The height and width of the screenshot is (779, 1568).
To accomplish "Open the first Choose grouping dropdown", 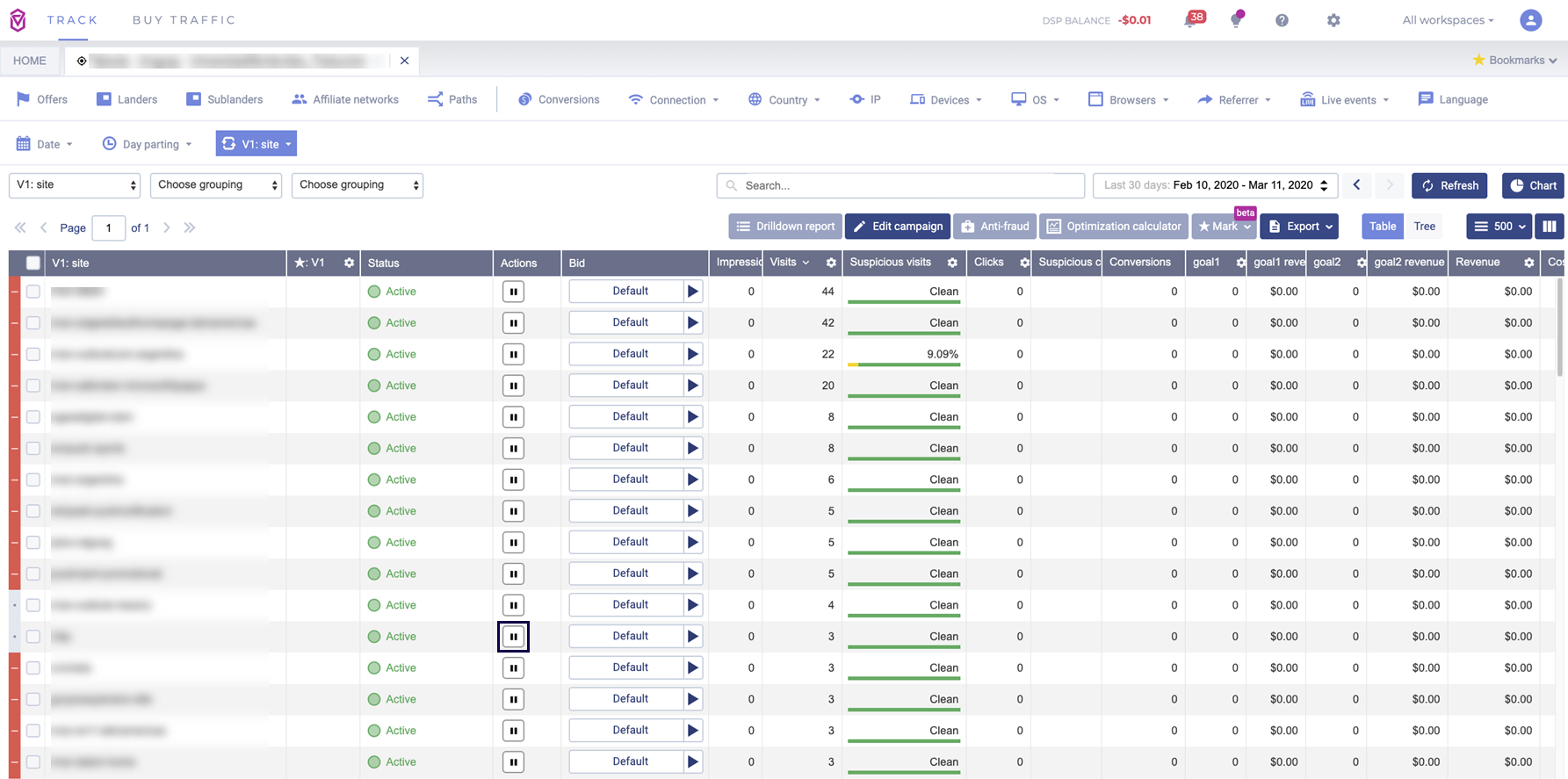I will click(x=216, y=185).
